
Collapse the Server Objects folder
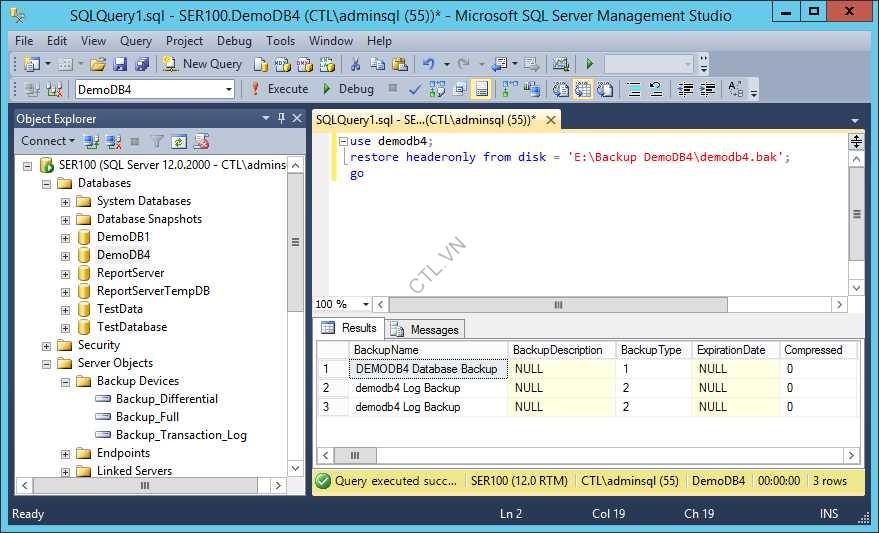[x=47, y=364]
